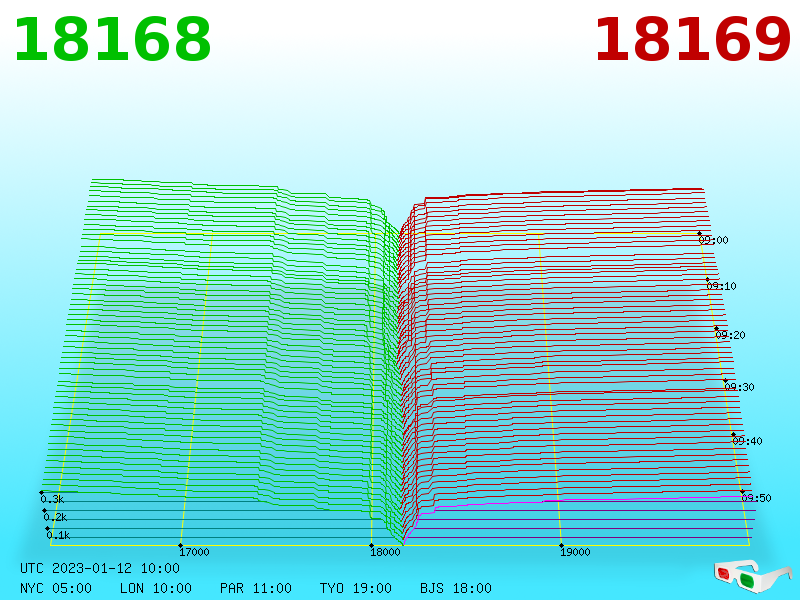Image resolution: width=800 pixels, height=600 pixels.
Task: Click the 17000 price axis label
Action: 194,552
